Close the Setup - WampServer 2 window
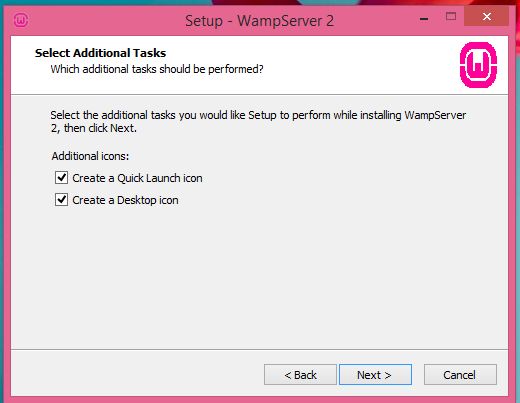The height and width of the screenshot is (403, 520). tap(487, 17)
